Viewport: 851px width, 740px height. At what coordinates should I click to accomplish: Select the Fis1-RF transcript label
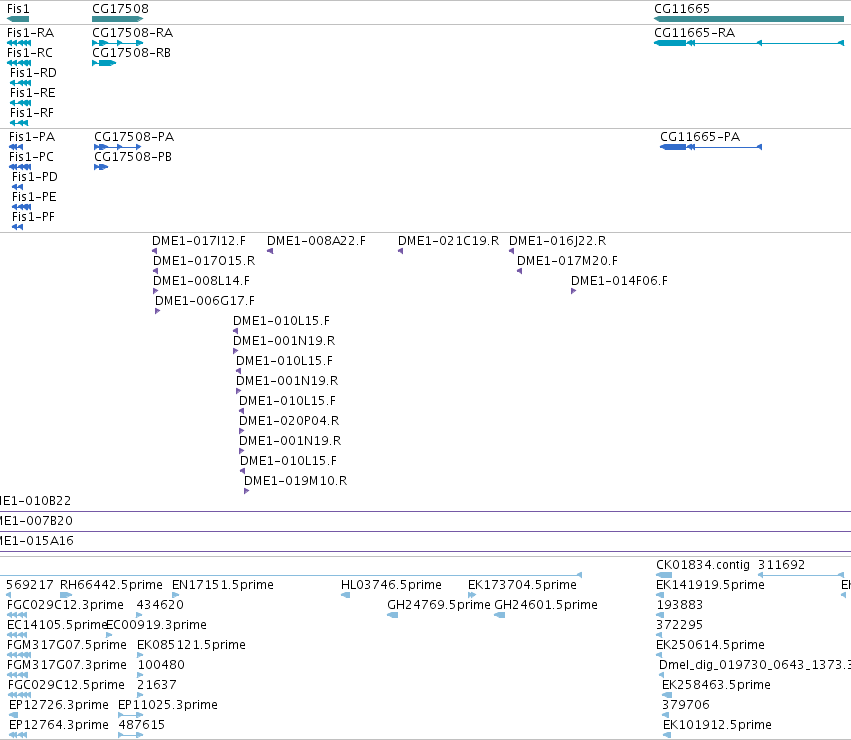tap(32, 113)
